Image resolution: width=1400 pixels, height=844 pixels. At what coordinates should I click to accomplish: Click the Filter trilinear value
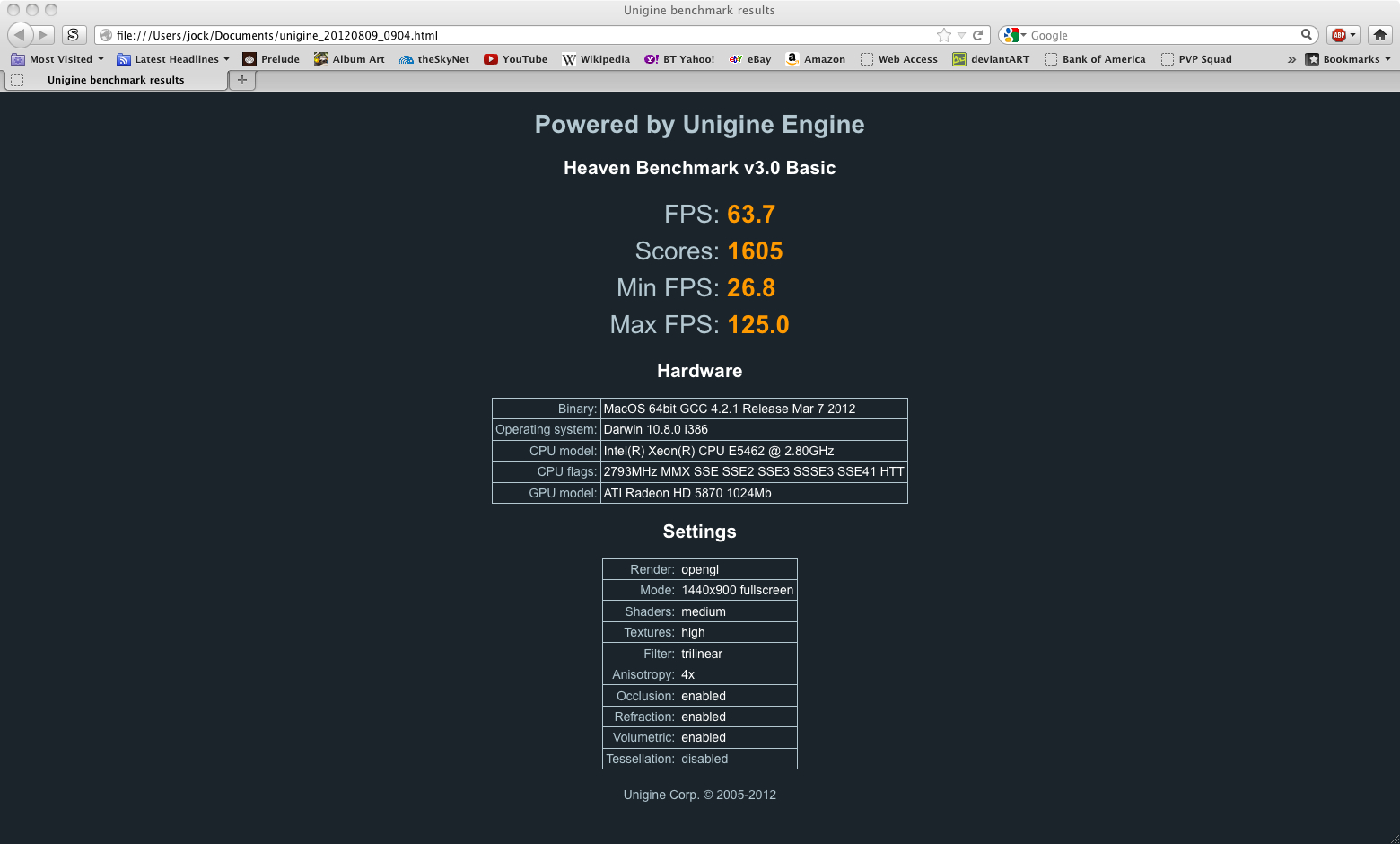[x=738, y=654]
